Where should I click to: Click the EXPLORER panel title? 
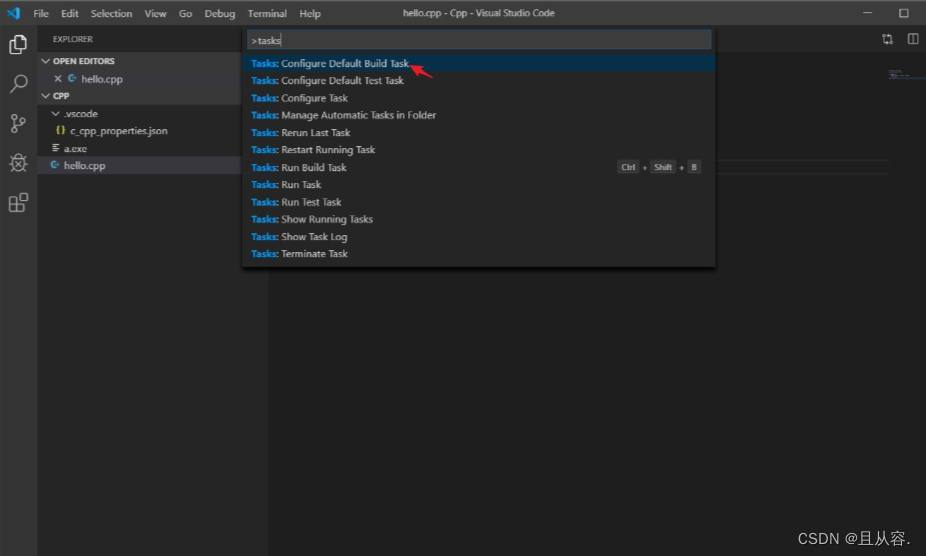point(73,39)
